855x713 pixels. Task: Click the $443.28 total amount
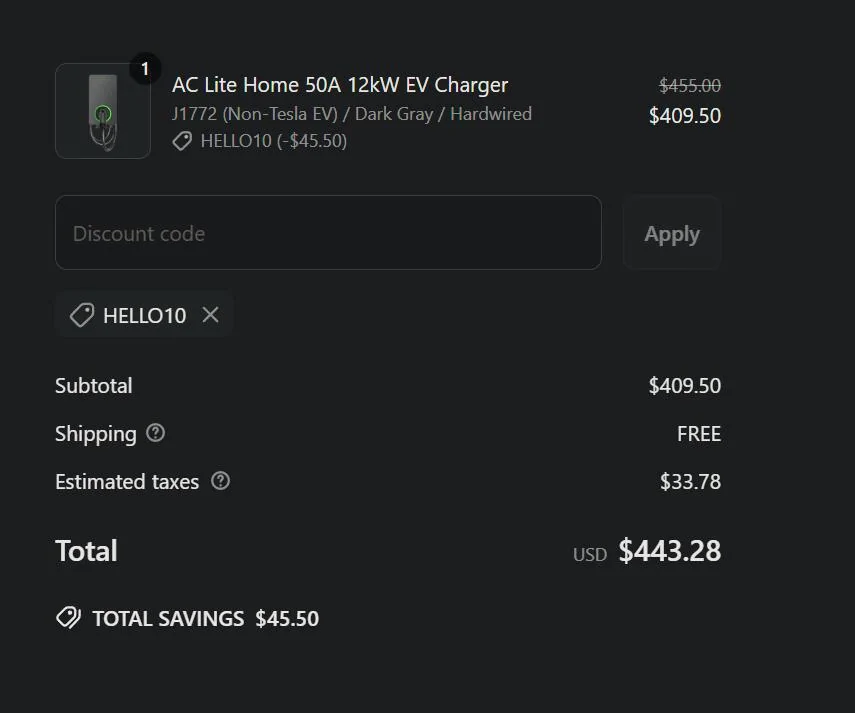tap(669, 551)
